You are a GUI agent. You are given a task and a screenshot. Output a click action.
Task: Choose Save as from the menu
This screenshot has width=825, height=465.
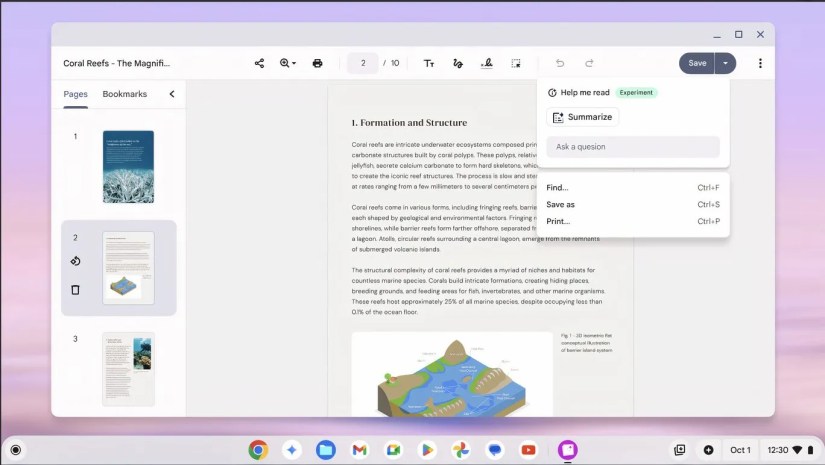coord(633,205)
